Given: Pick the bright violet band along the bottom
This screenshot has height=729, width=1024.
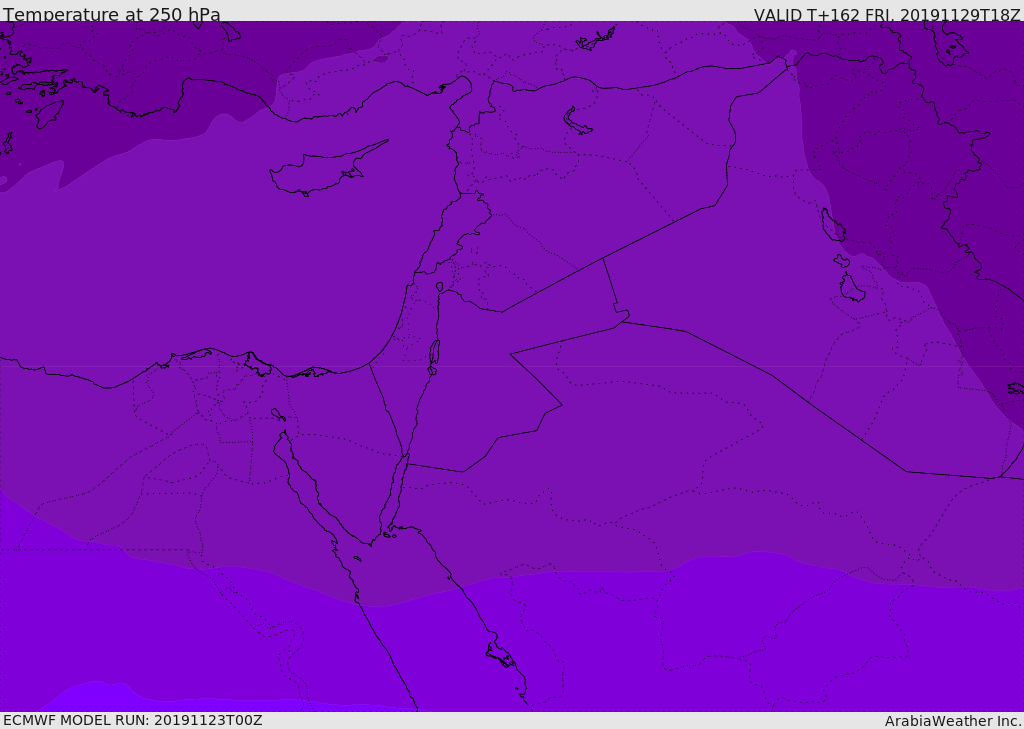Looking at the screenshot, I should click(x=600, y=640).
